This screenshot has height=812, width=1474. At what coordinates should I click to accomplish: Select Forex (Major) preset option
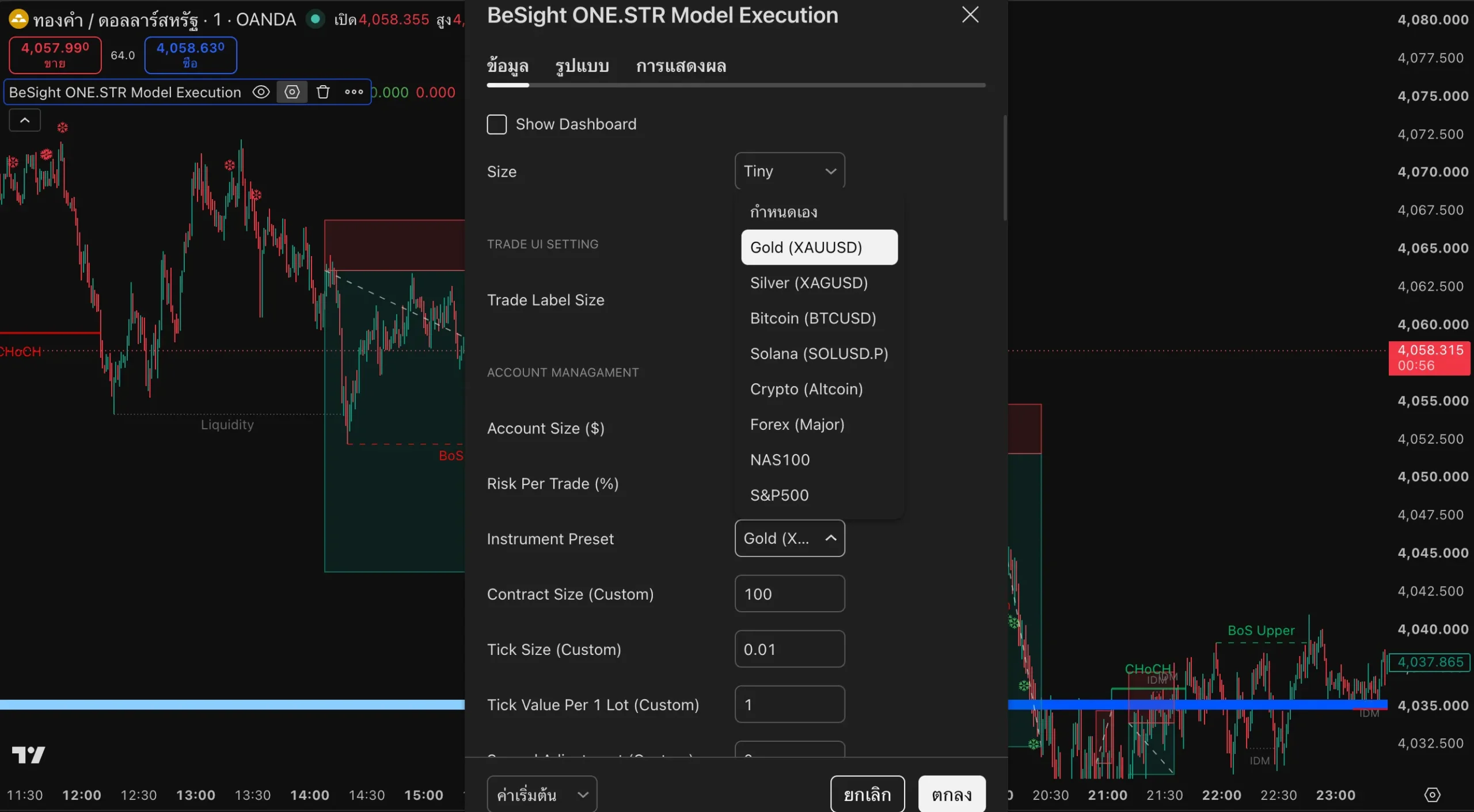pos(819,424)
